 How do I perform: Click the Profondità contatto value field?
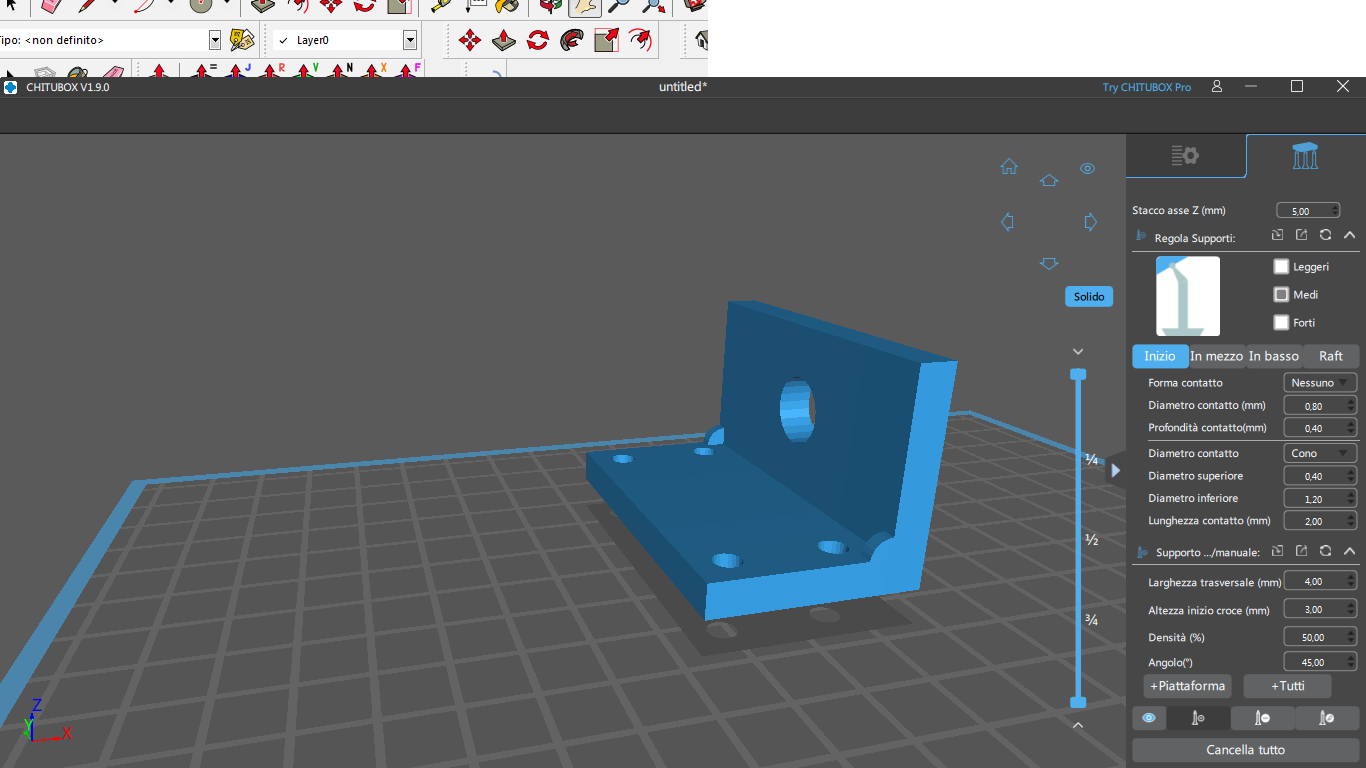coord(1320,428)
